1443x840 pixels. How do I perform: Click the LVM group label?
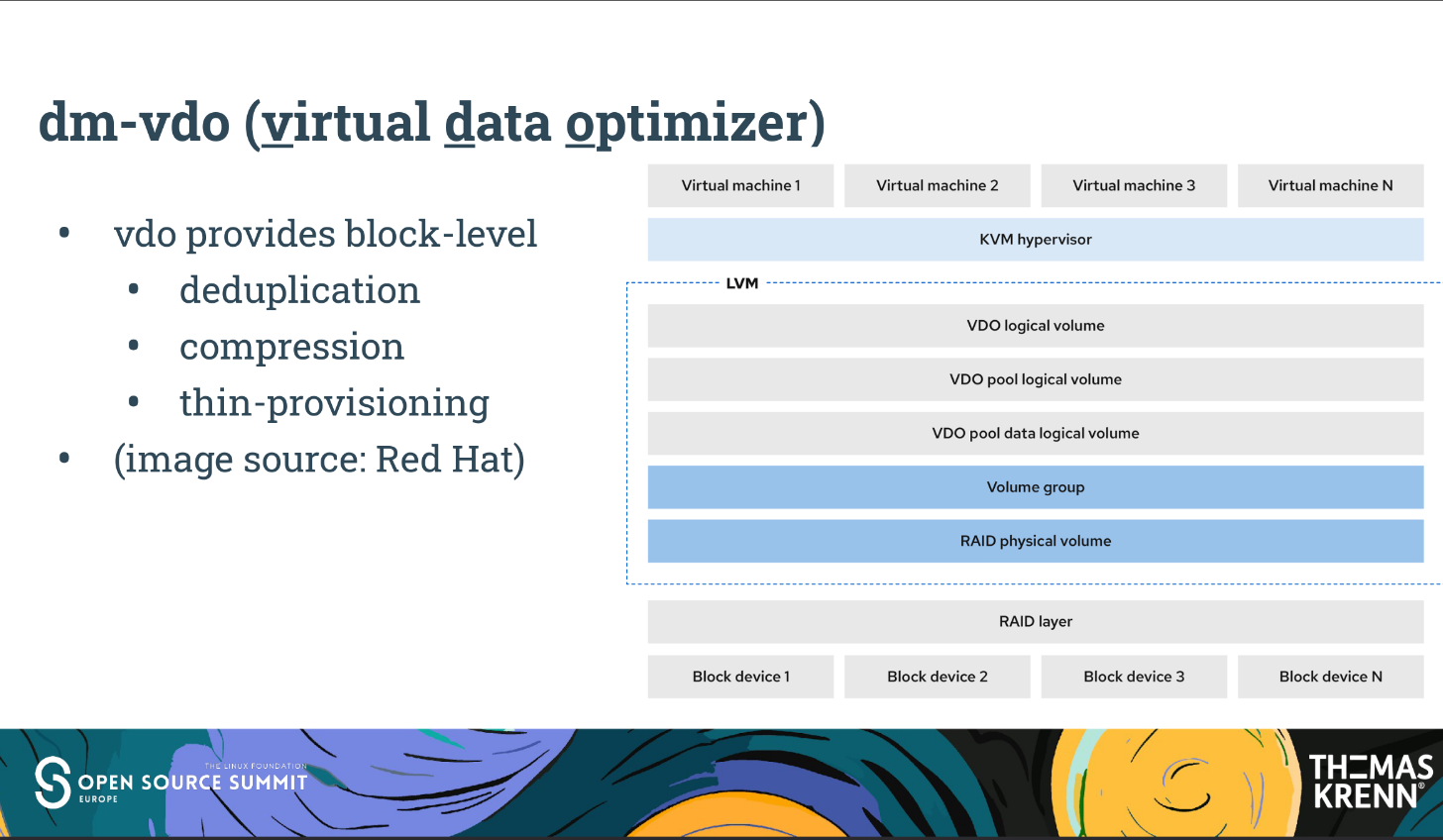[741, 283]
